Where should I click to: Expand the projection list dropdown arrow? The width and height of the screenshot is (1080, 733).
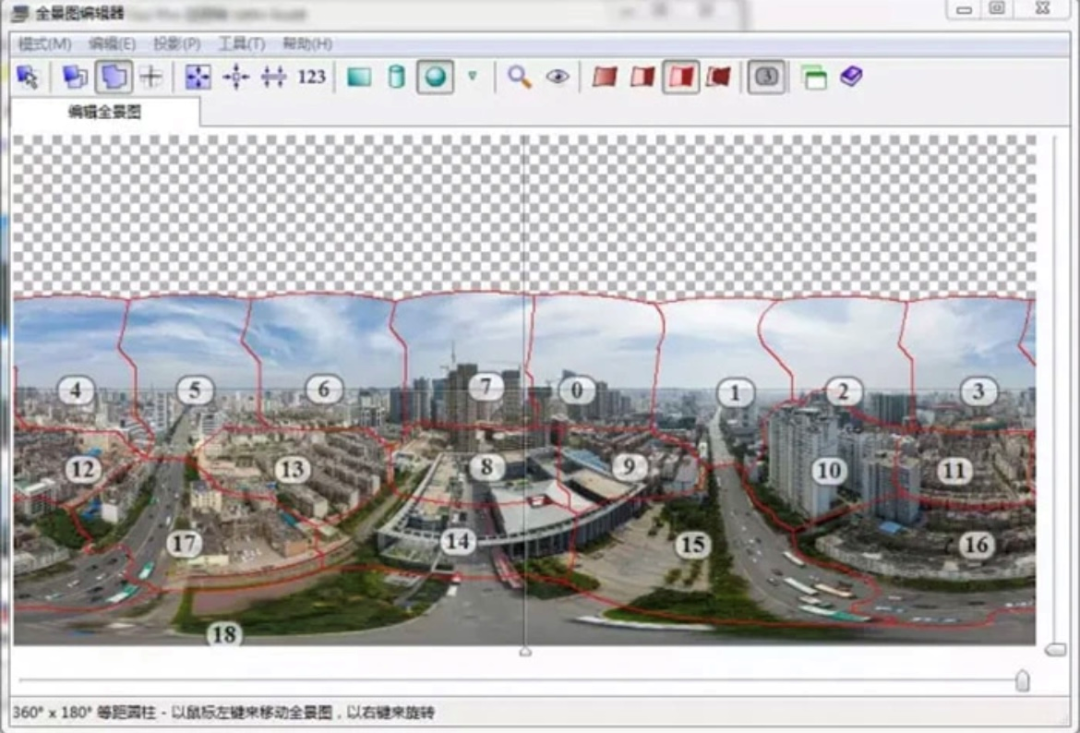click(472, 76)
